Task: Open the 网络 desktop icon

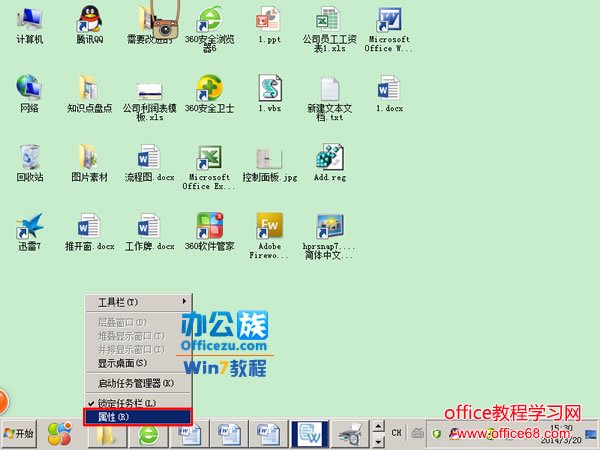Action: tap(29, 94)
